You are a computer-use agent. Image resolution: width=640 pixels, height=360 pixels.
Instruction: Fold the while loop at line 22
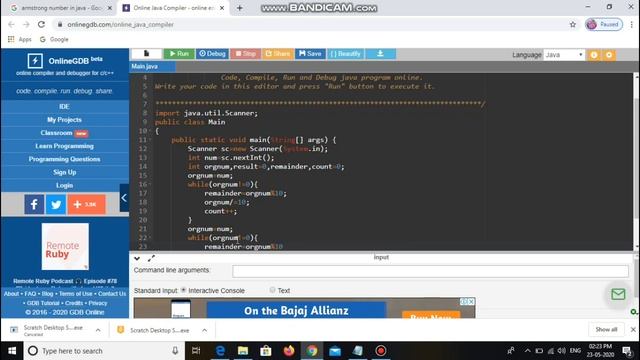pos(150,238)
